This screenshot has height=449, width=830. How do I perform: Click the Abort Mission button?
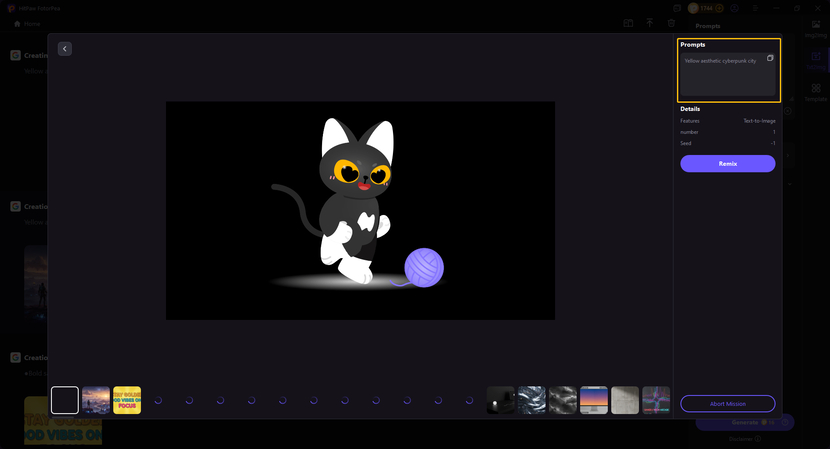[727, 404]
